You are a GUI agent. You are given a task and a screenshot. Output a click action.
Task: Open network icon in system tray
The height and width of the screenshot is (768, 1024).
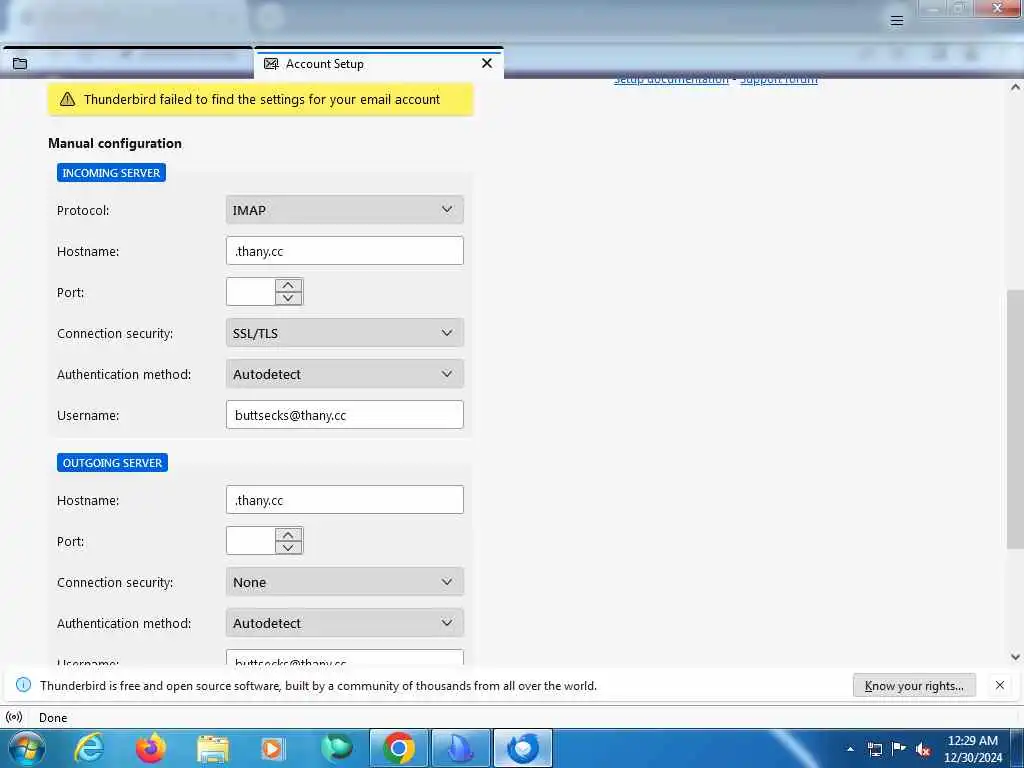click(874, 749)
